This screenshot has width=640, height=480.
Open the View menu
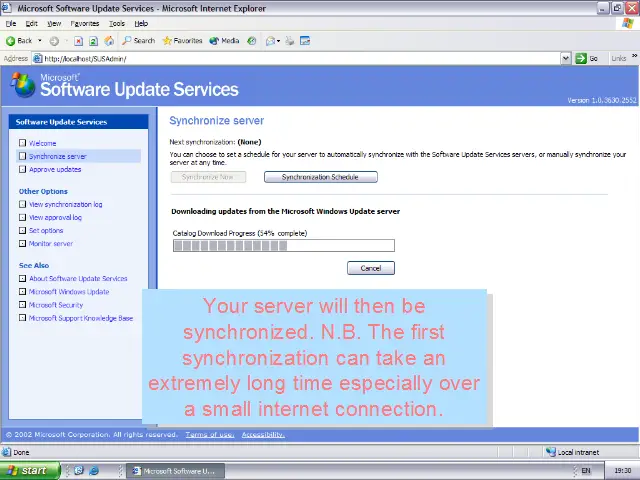click(54, 24)
